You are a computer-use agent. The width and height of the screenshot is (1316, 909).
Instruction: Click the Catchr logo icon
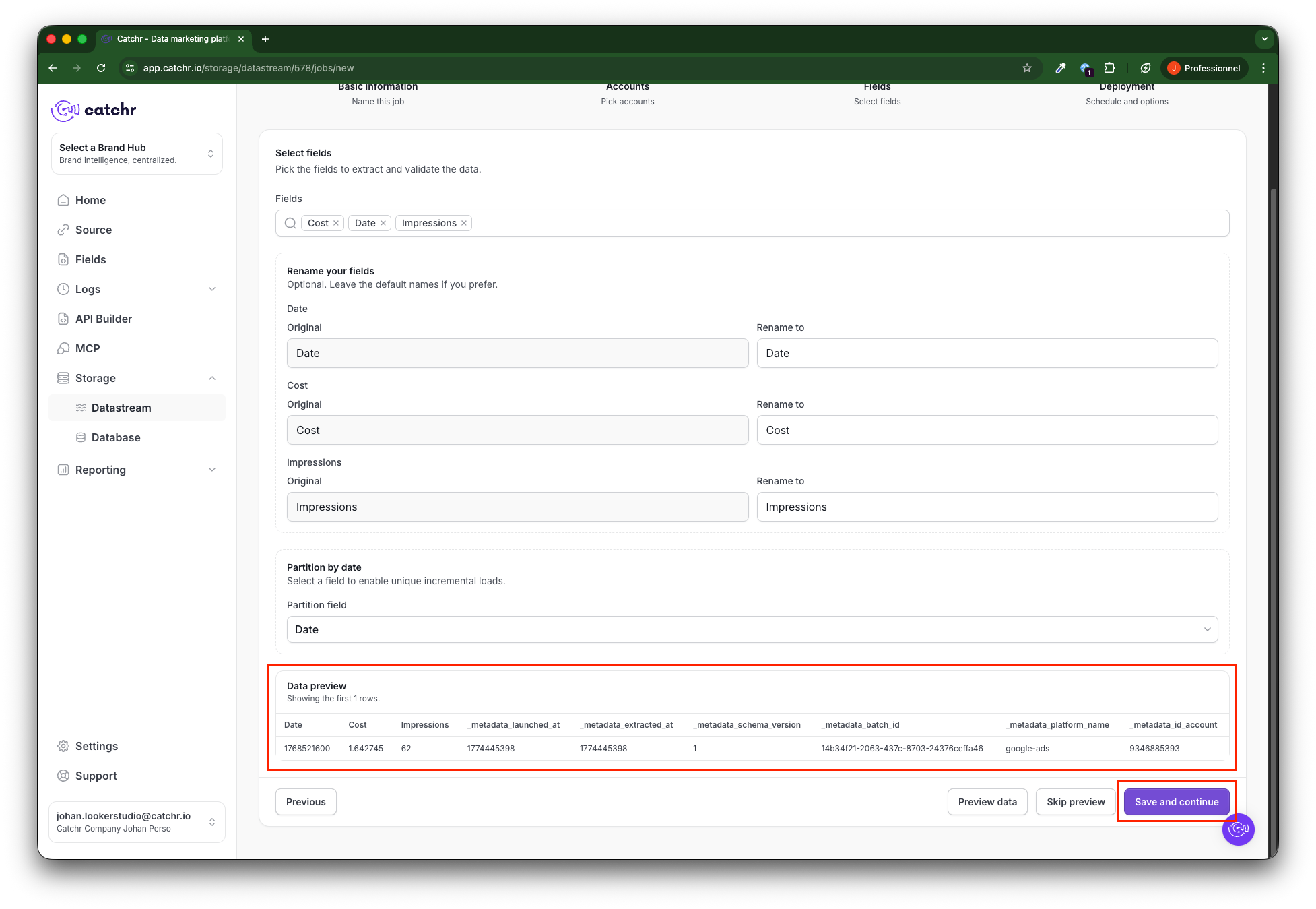[65, 110]
